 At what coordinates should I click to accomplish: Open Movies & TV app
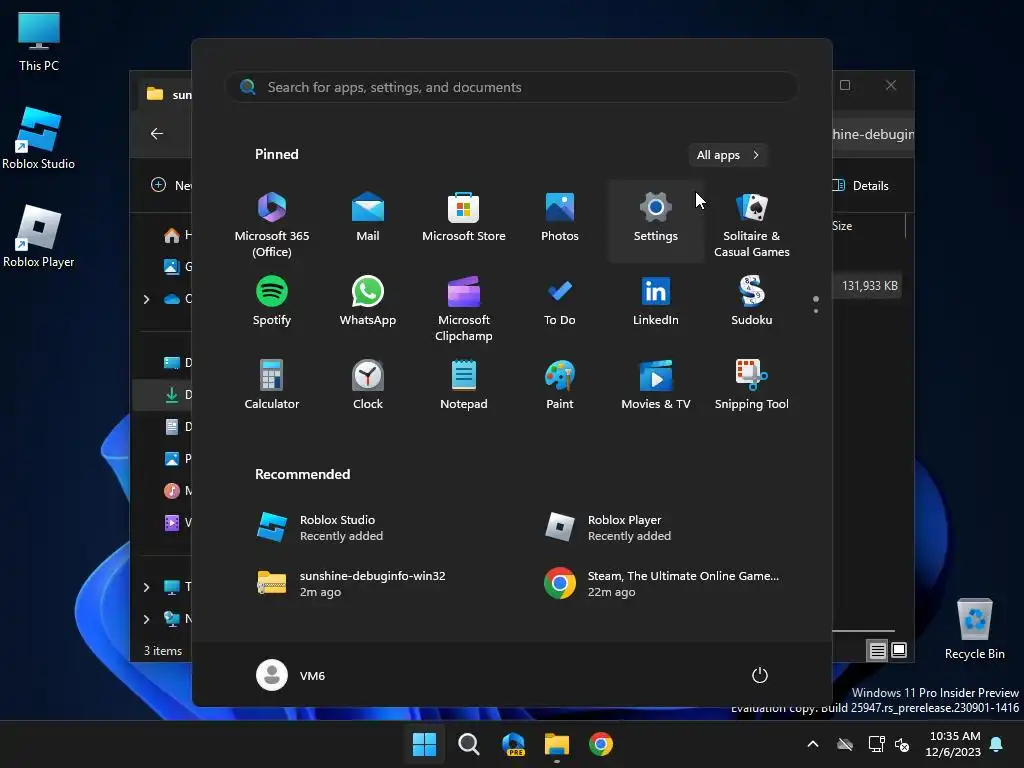tap(656, 384)
